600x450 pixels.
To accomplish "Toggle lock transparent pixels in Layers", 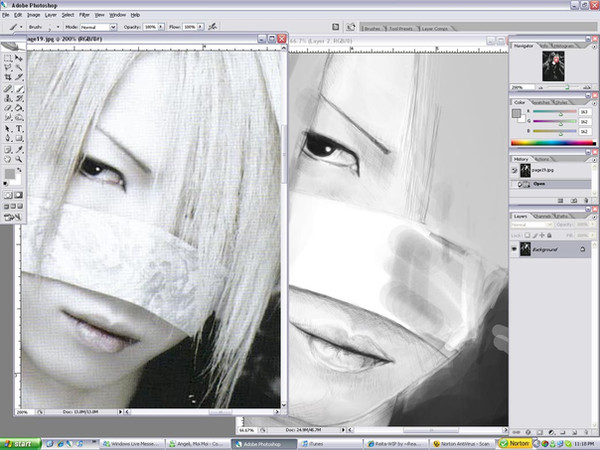I will 527,235.
